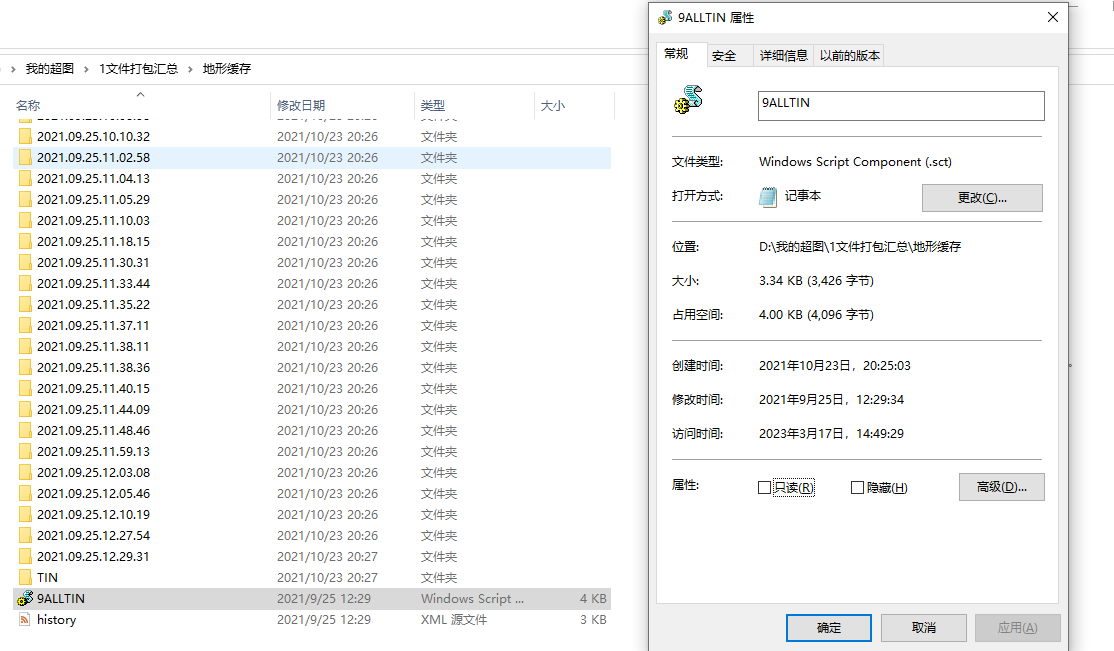Select the 9ALLTIN file name in list
This screenshot has height=651, width=1114.
coord(61,598)
